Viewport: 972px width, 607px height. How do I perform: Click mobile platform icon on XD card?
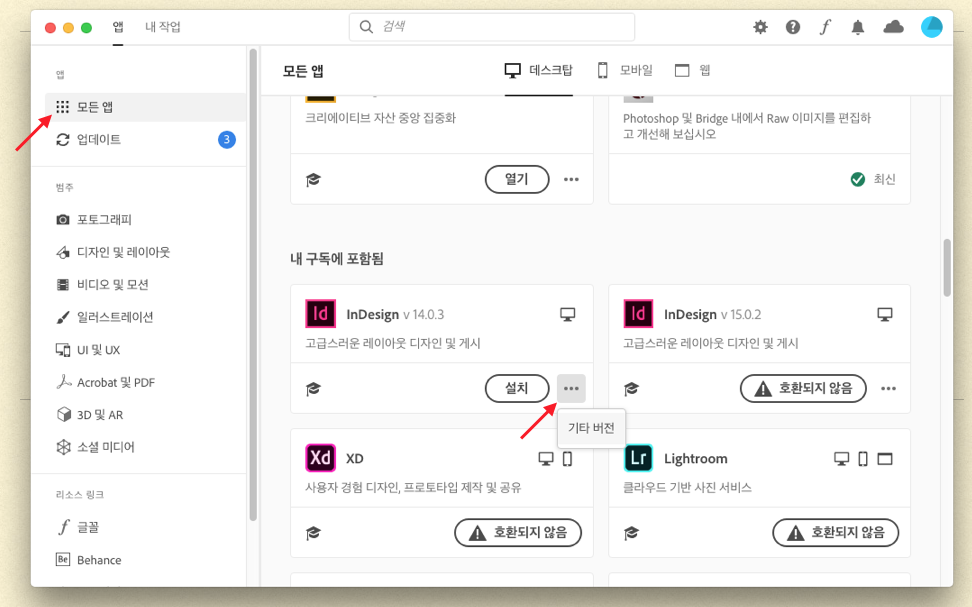point(567,459)
